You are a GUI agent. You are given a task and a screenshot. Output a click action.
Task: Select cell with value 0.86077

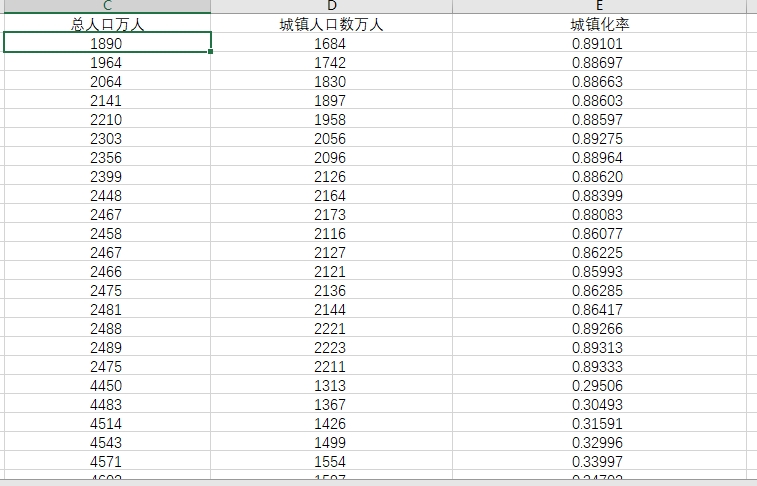(x=599, y=233)
